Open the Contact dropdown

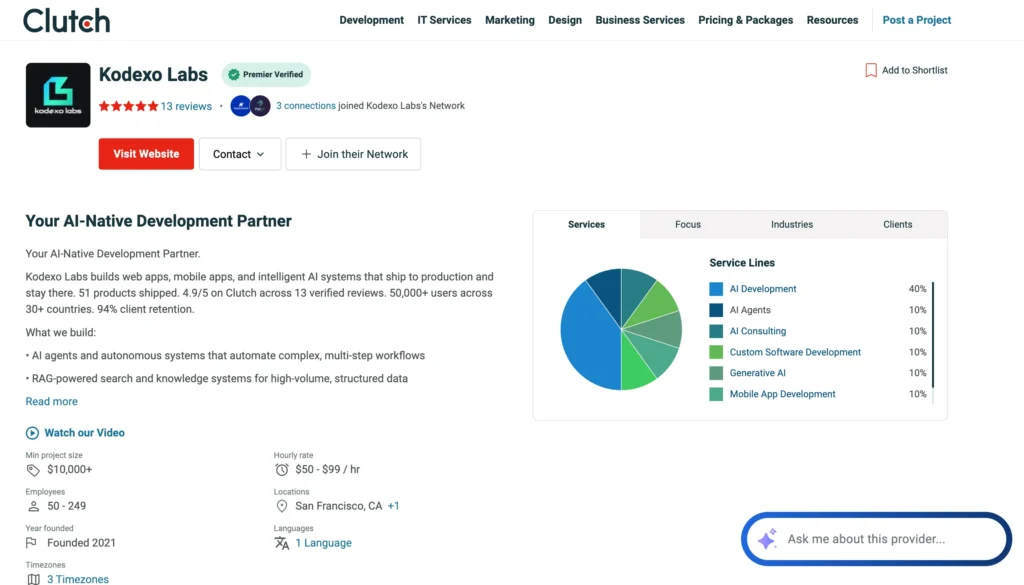coord(239,154)
